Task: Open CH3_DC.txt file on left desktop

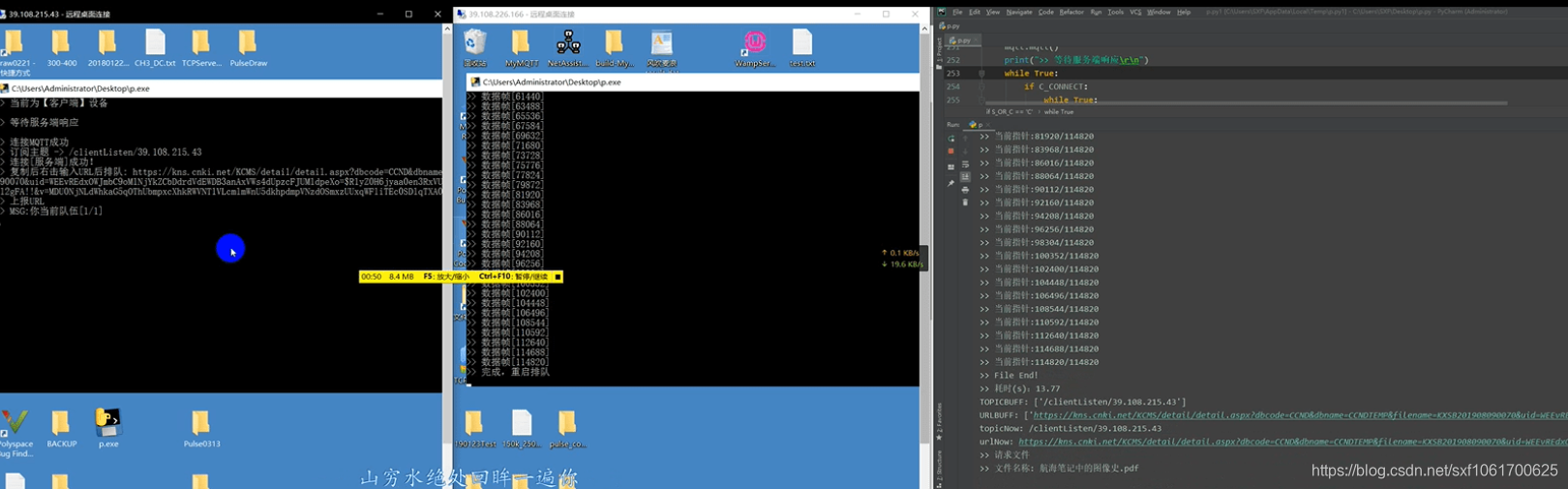Action: coord(155,47)
